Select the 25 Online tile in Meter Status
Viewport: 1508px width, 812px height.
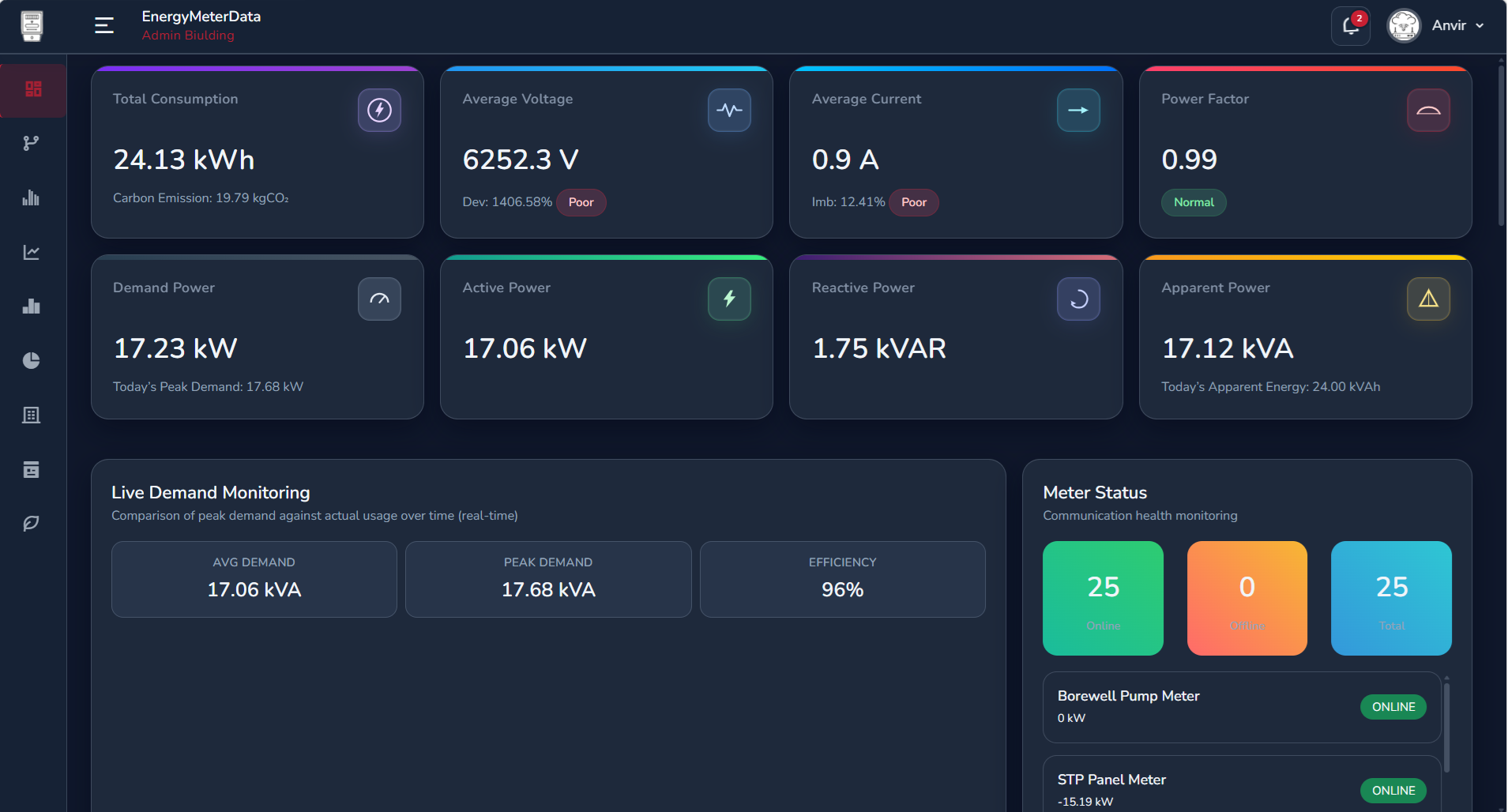click(x=1103, y=598)
